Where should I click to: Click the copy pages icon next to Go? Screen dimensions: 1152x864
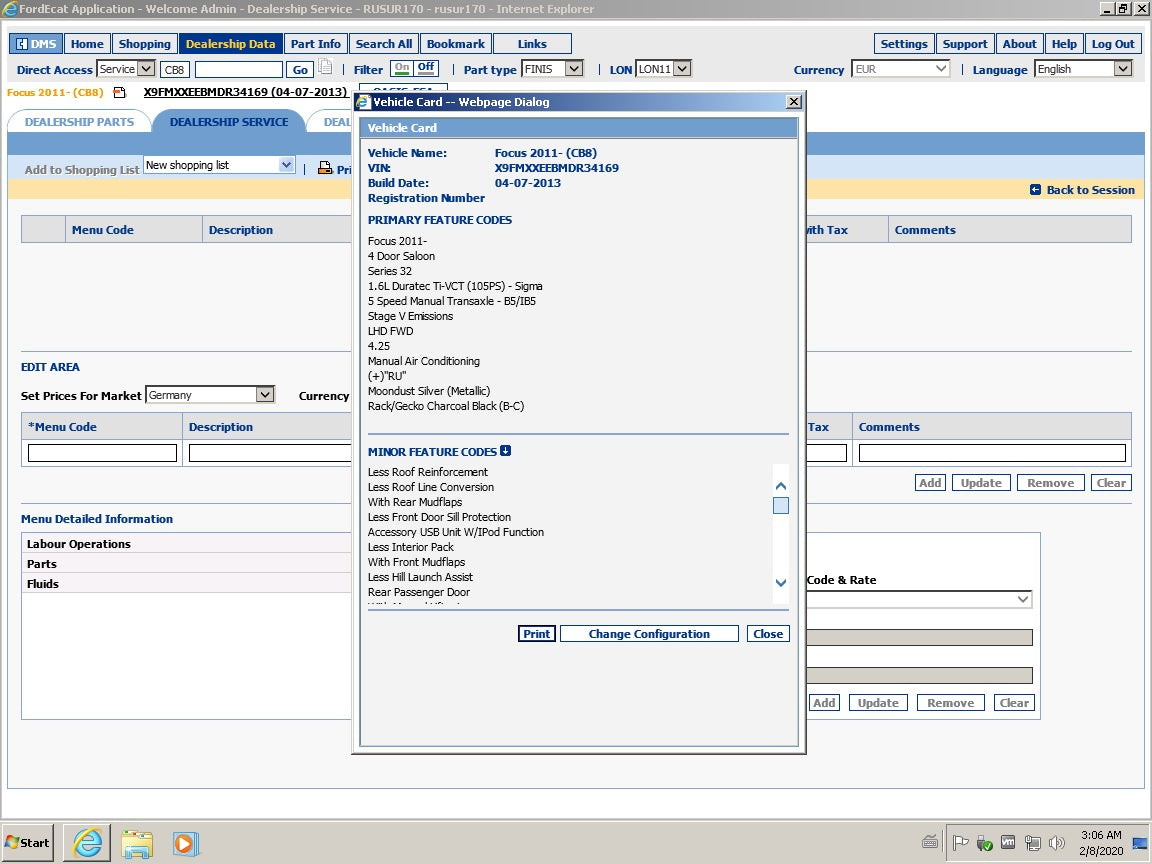click(x=326, y=69)
